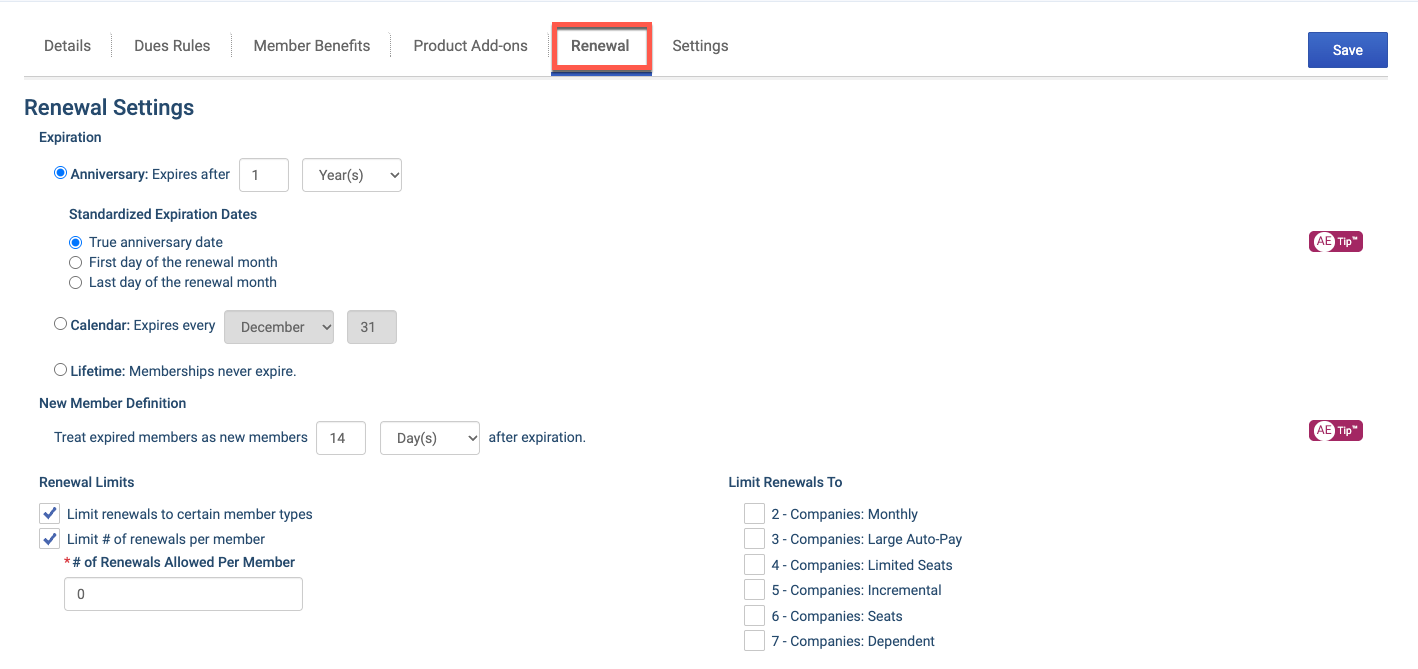This screenshot has height=669, width=1418.
Task: Focus the new member days field showing 14
Action: click(x=341, y=438)
